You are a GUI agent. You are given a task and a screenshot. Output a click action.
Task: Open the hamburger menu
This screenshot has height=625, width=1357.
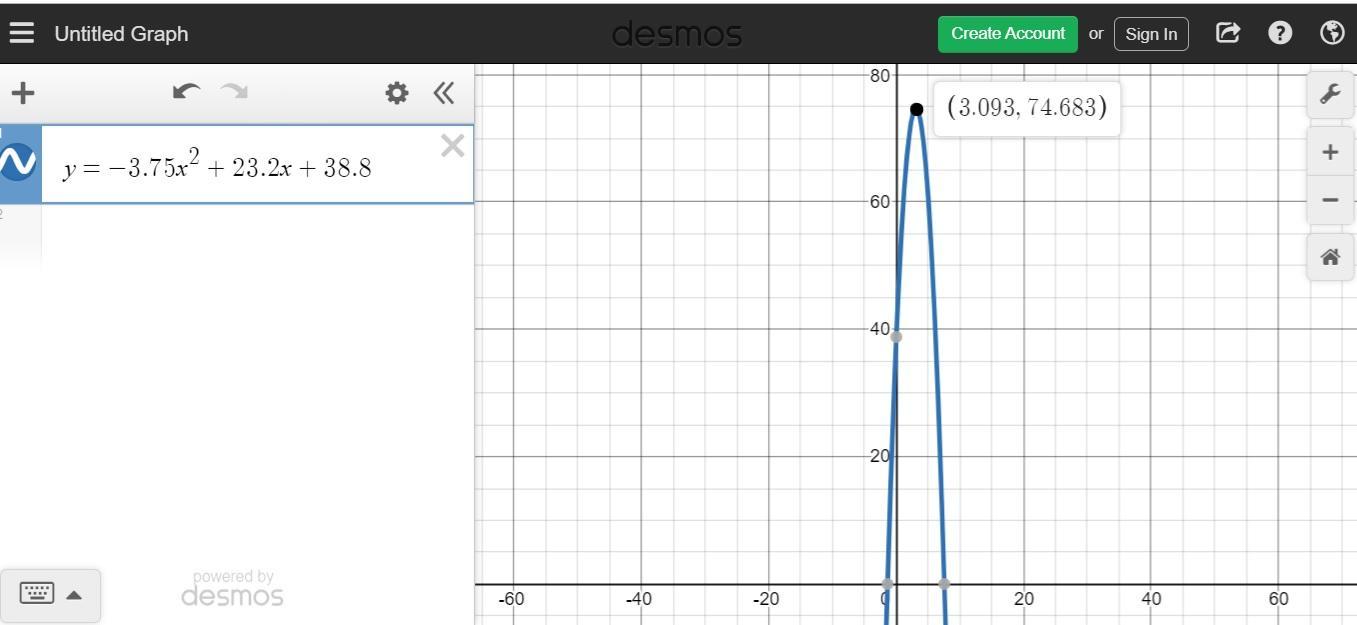click(21, 33)
